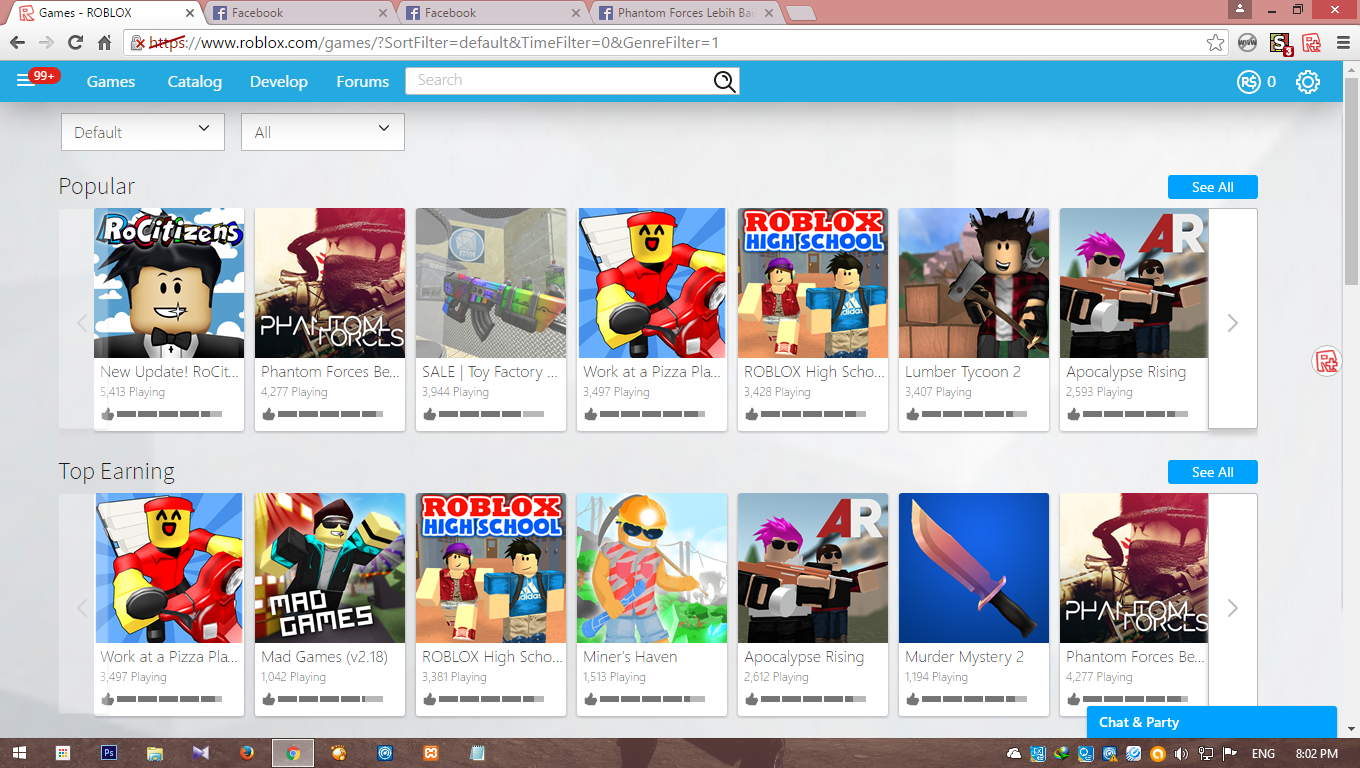Open Phantom Forces thumbnail in Top Earning

coord(1134,568)
